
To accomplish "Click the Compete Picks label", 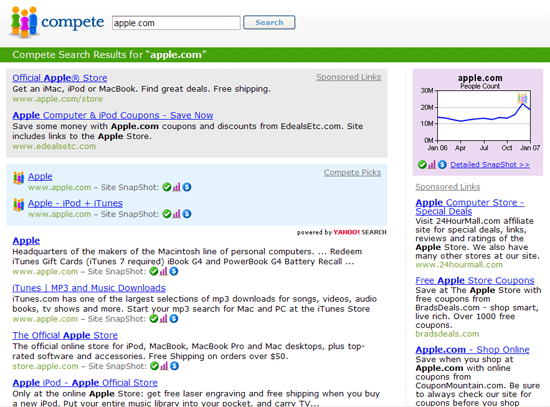I will (x=352, y=172).
